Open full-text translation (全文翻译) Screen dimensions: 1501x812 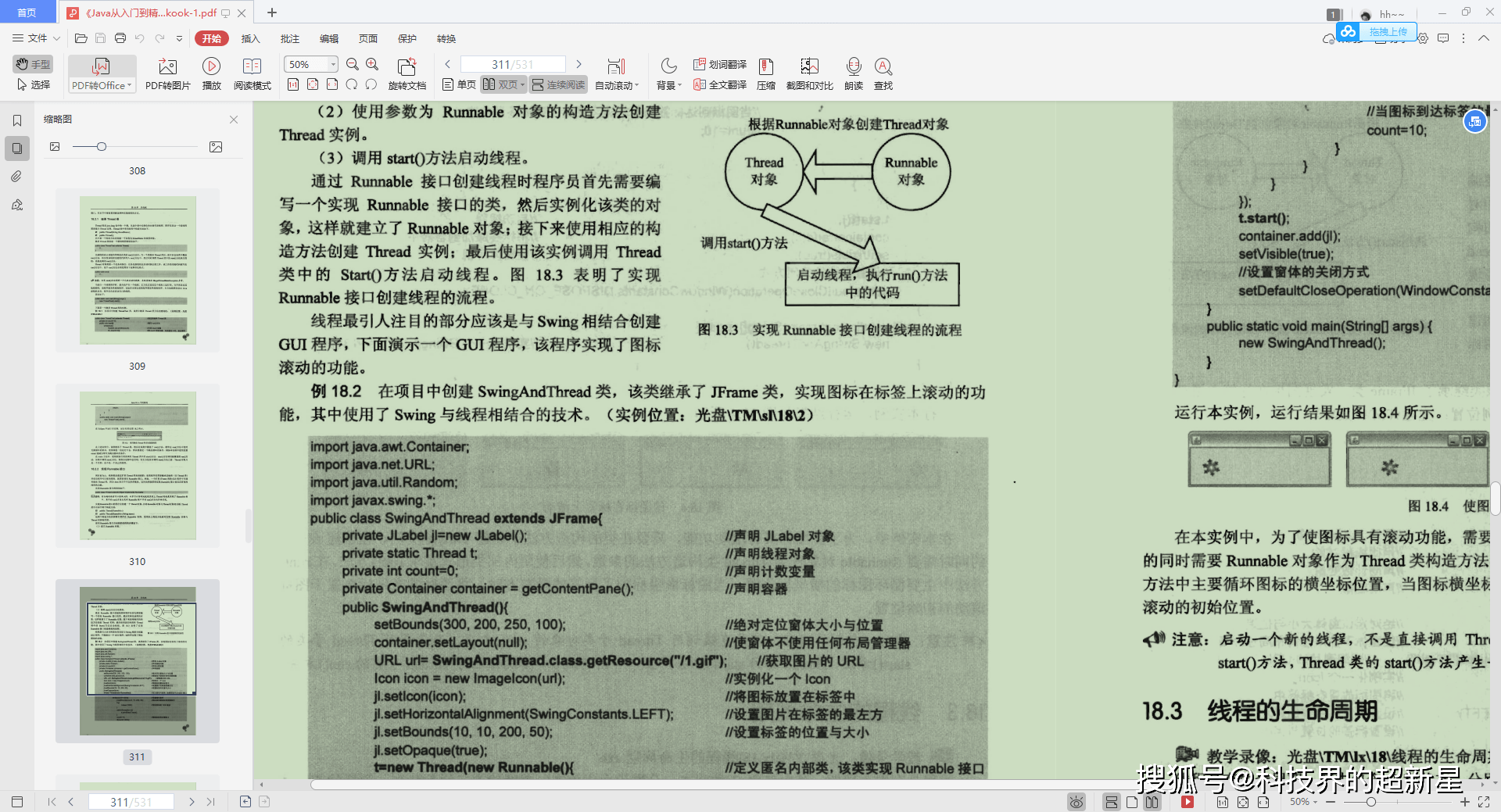coord(720,84)
